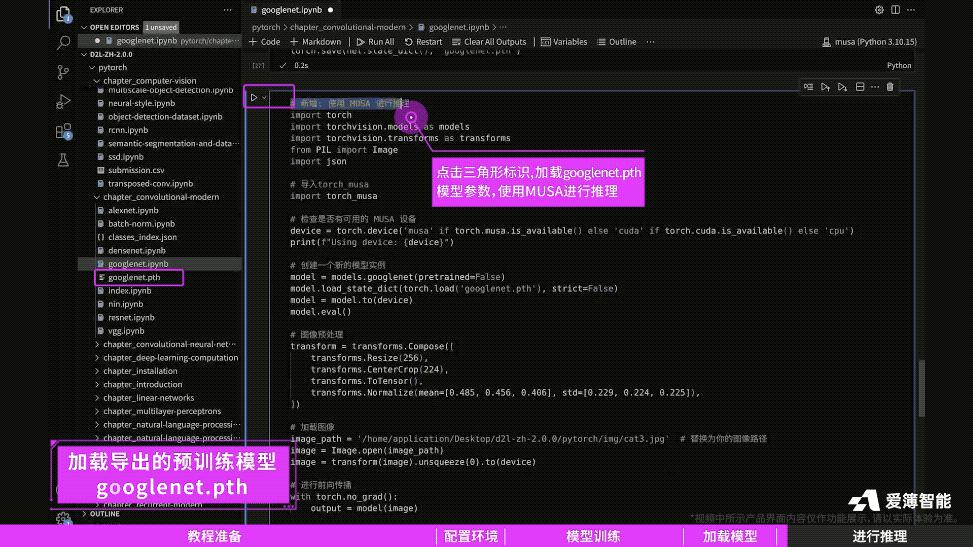Viewport: 973px width, 547px height.
Task: Click the Split Cell toolbar icon
Action: click(860, 87)
